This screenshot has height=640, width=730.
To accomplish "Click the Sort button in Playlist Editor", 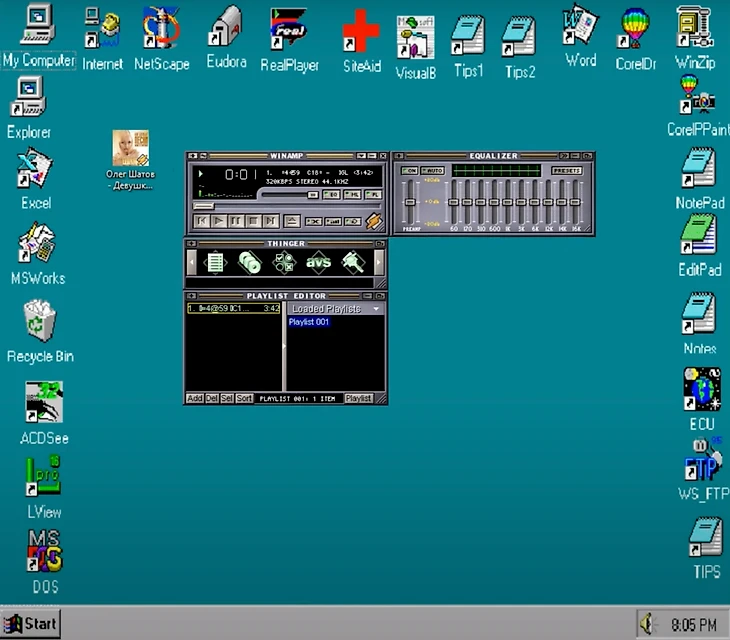I will click(243, 398).
